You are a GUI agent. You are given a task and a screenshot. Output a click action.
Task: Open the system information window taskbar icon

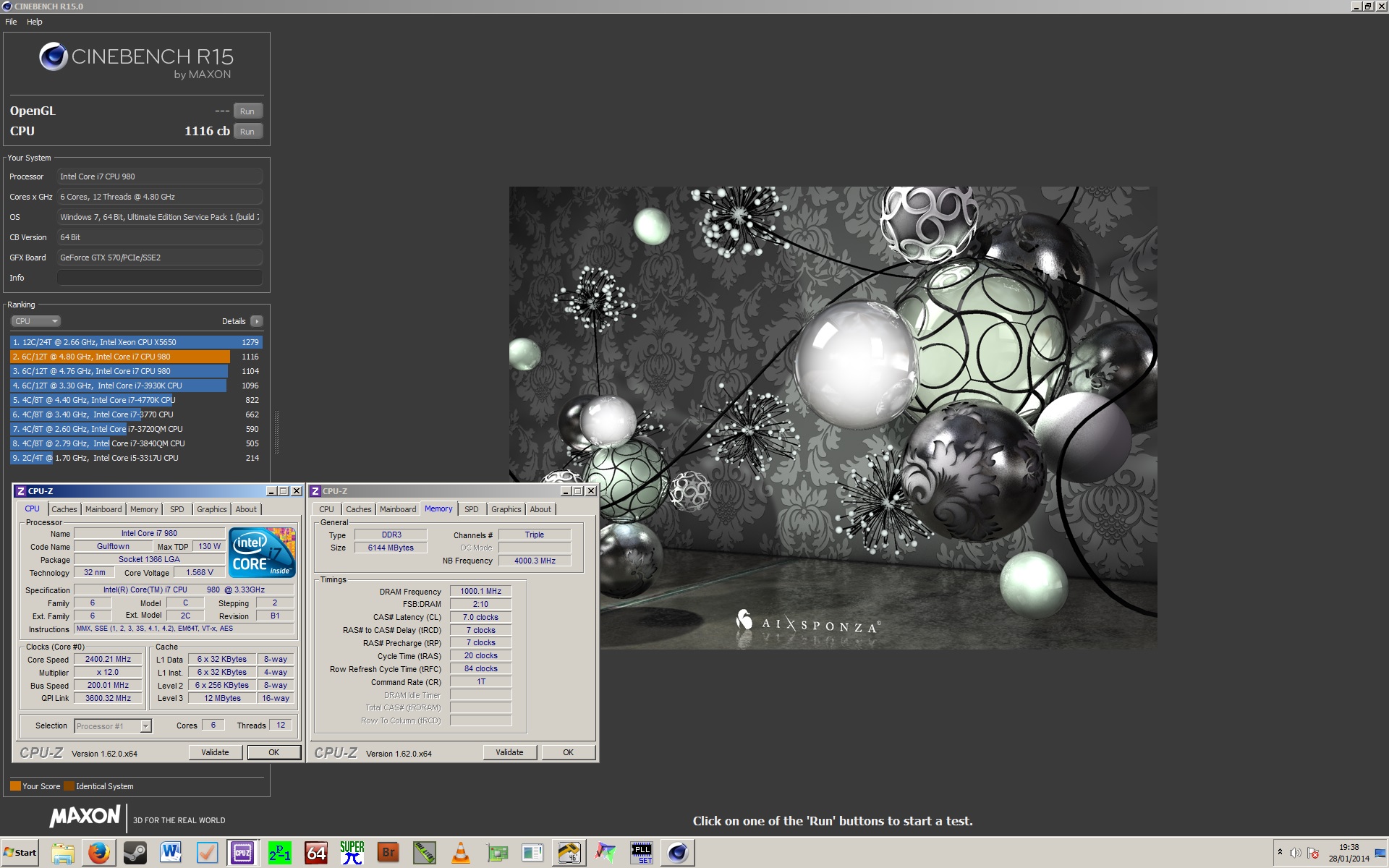[533, 853]
